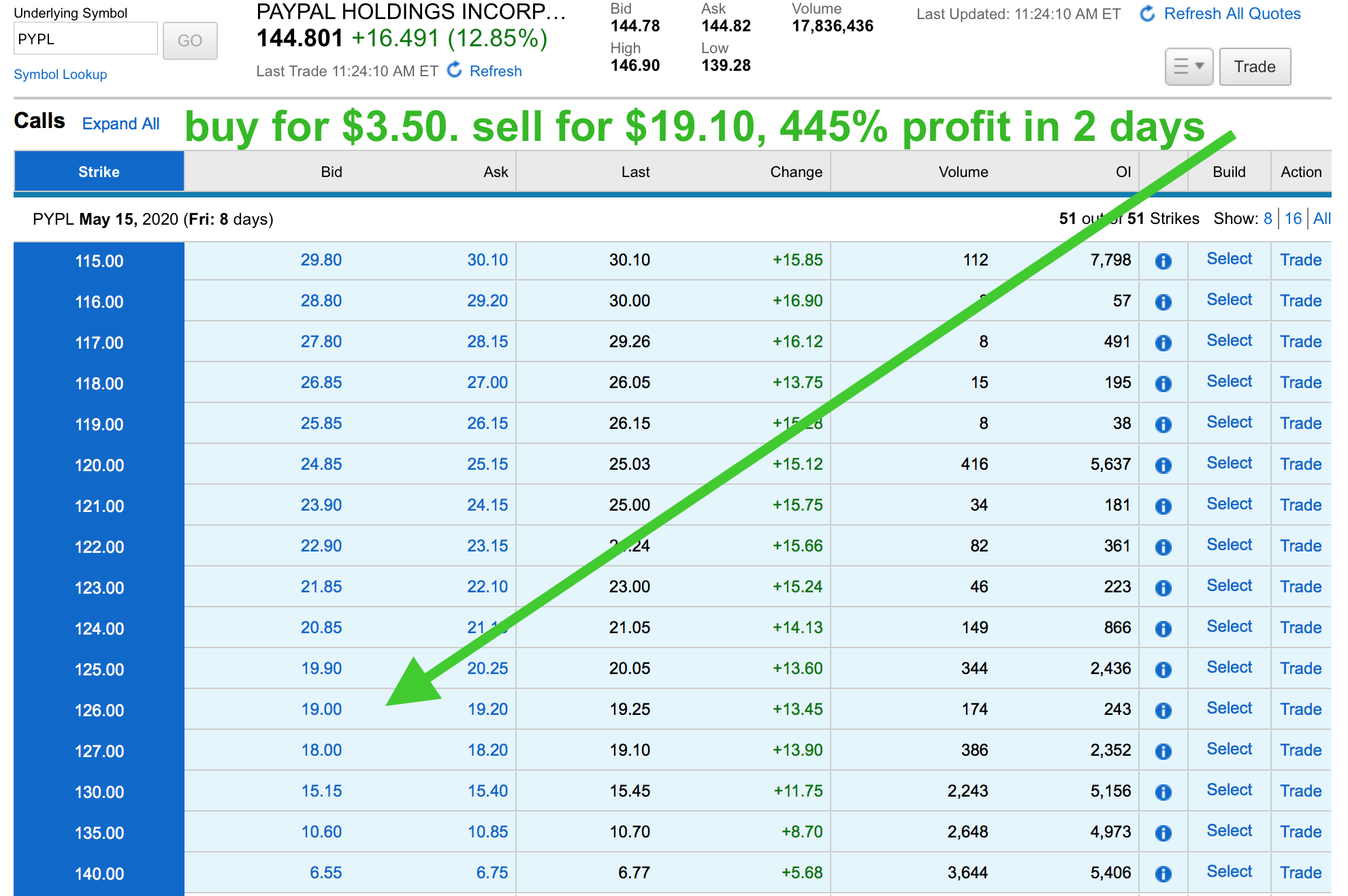Open the list menu dropdown beside Trade
Viewport: 1348px width, 896px height.
click(x=1189, y=67)
